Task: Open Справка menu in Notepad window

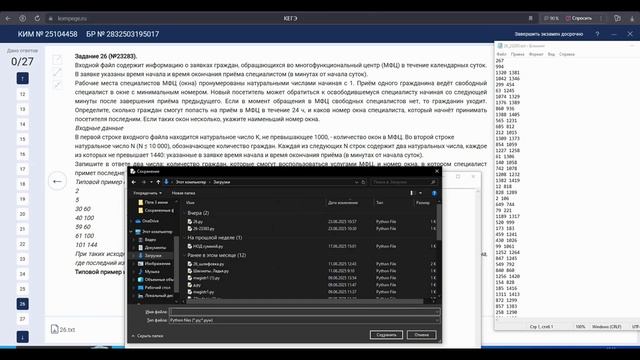Action: (567, 54)
